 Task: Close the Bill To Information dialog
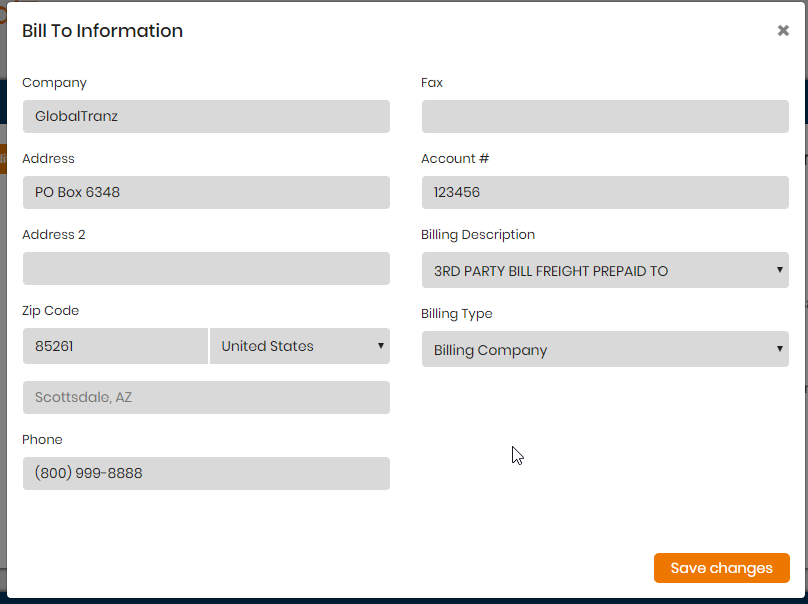pos(783,31)
